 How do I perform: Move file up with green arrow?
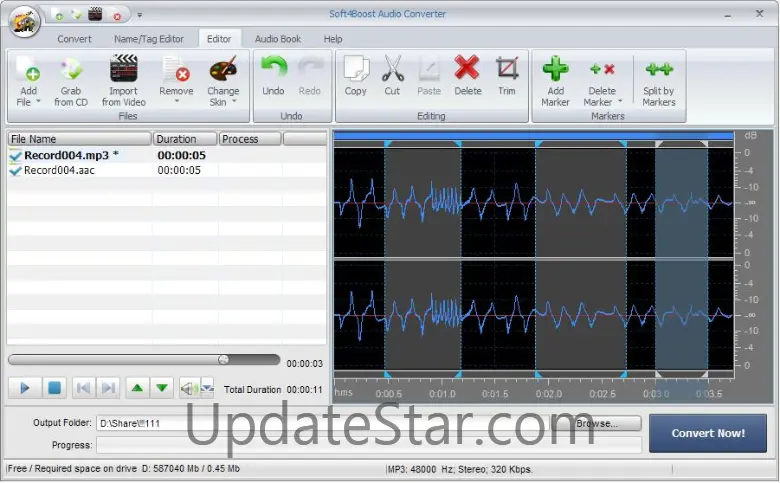pos(137,387)
